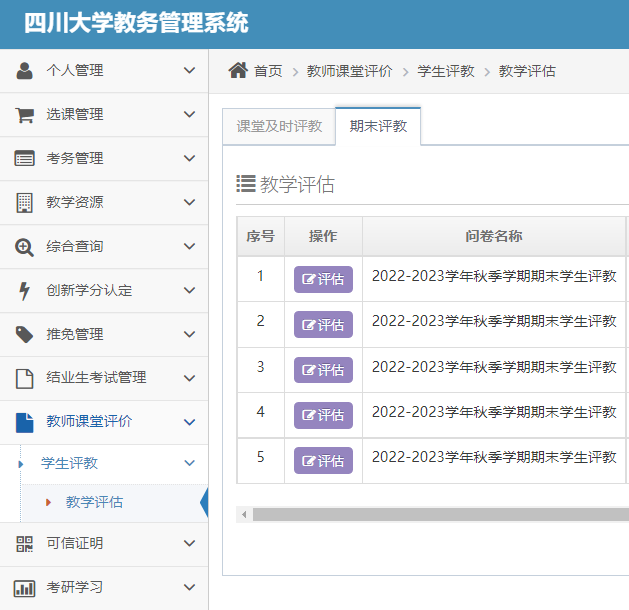
Task: Click 评估 button for row 1
Action: [x=323, y=279]
